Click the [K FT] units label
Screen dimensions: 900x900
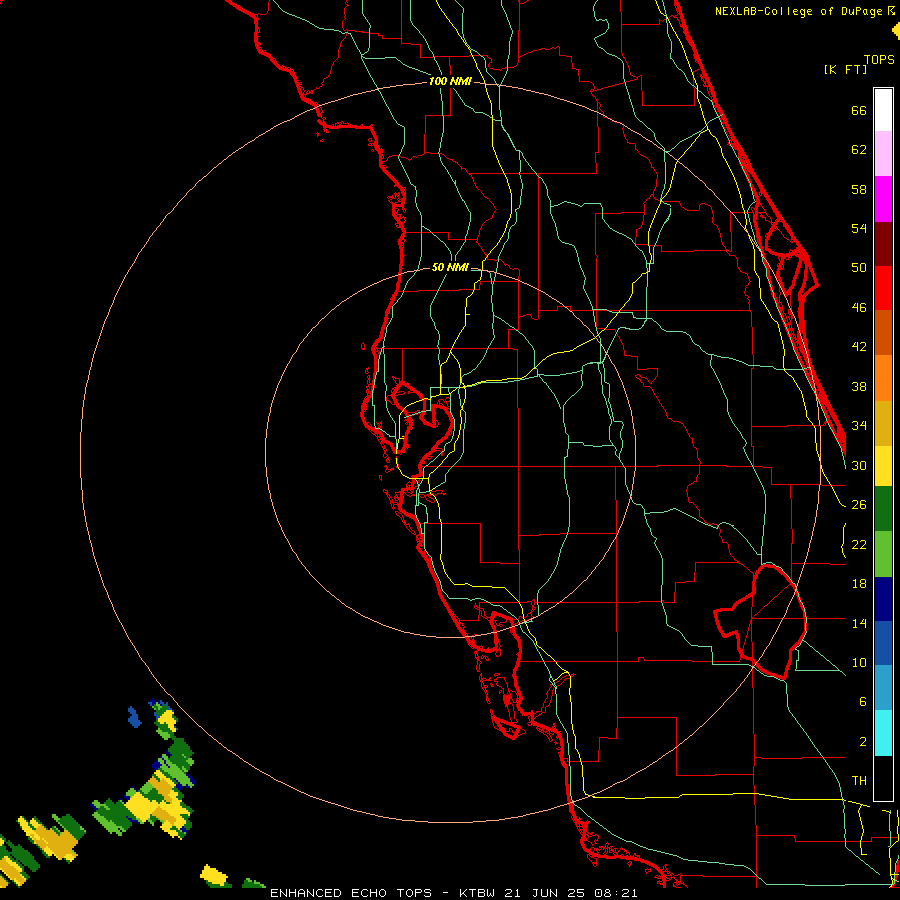pos(845,69)
